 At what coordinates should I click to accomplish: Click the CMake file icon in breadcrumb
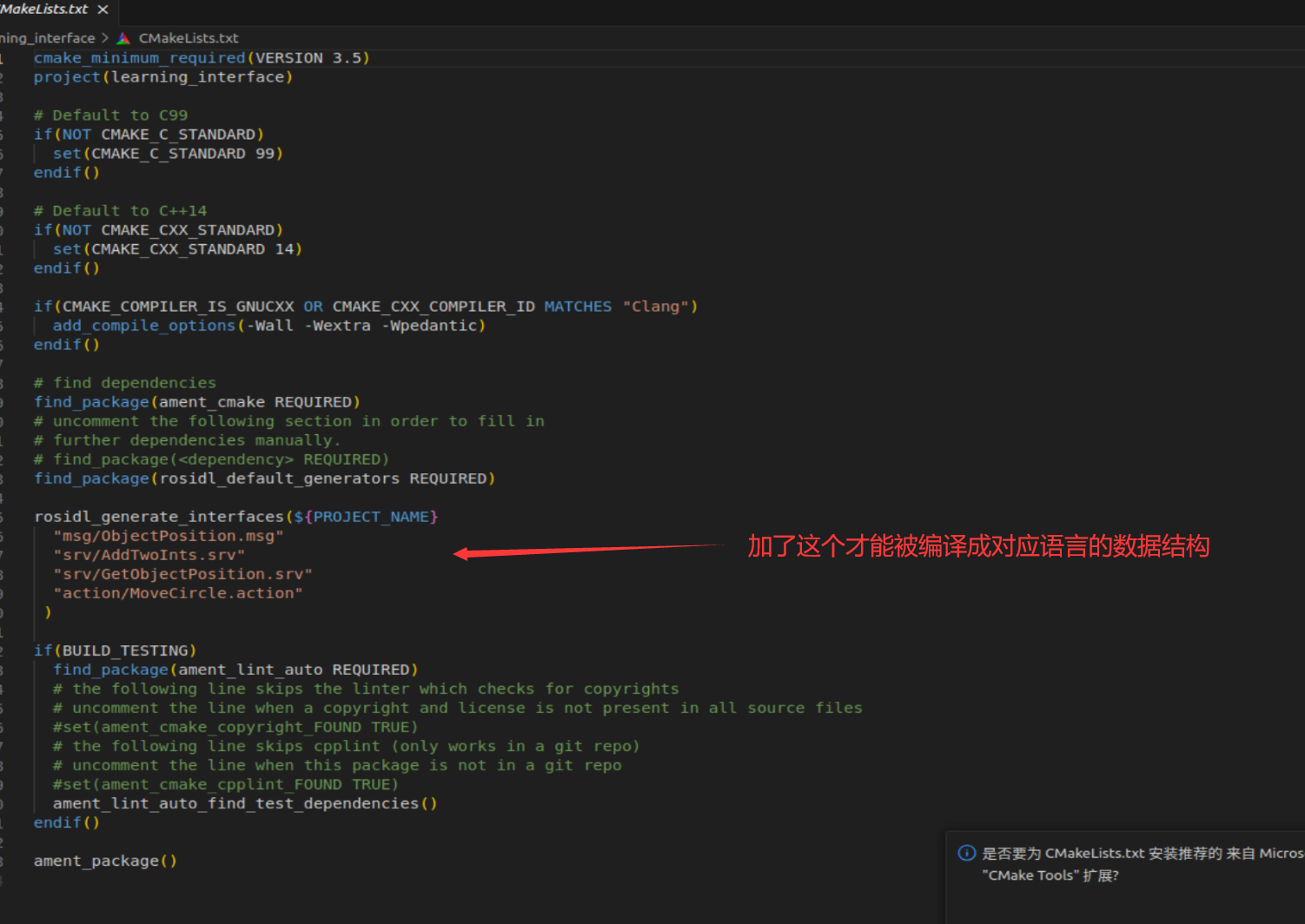pyautogui.click(x=123, y=38)
